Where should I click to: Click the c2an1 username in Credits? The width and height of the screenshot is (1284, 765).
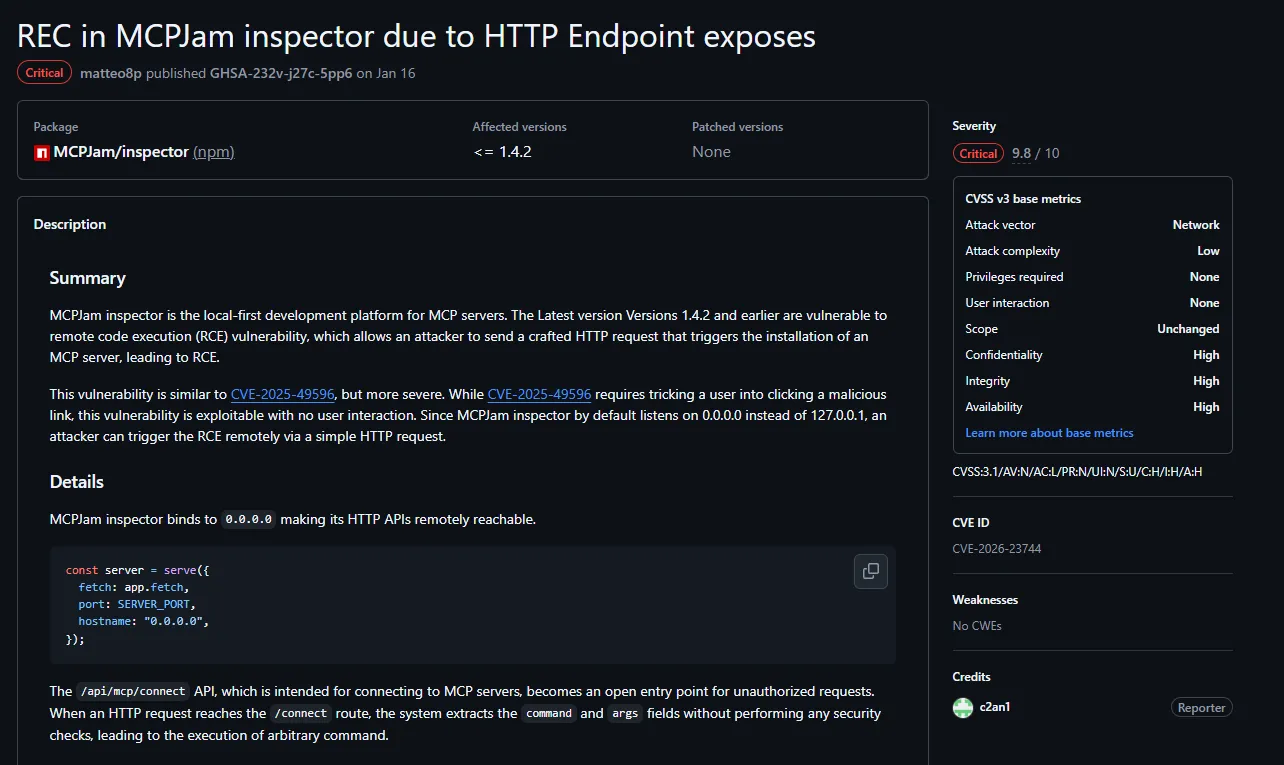pyautogui.click(x=995, y=707)
